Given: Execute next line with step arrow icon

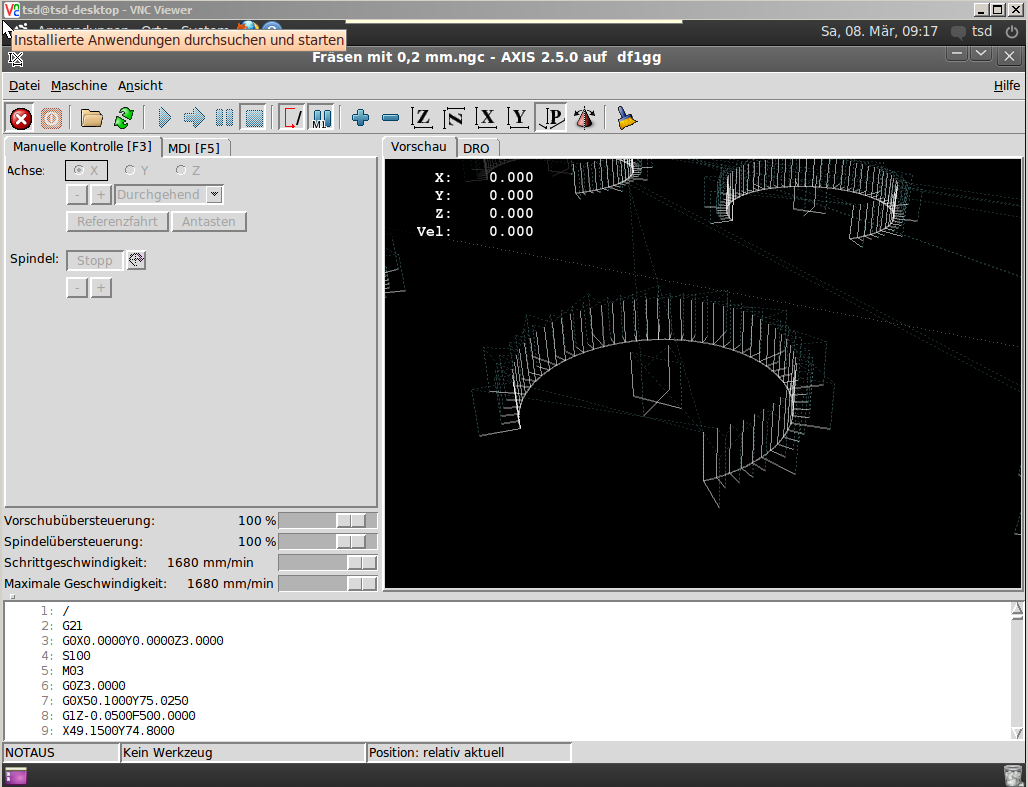Looking at the screenshot, I should click(x=194, y=119).
